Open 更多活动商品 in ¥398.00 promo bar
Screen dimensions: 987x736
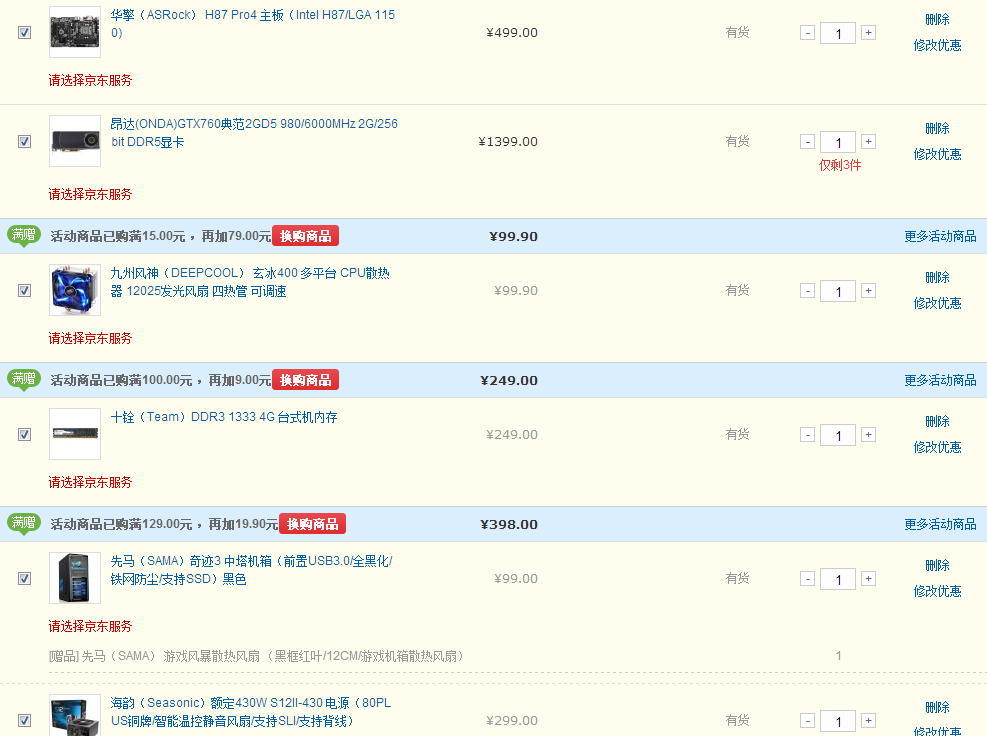click(x=940, y=524)
